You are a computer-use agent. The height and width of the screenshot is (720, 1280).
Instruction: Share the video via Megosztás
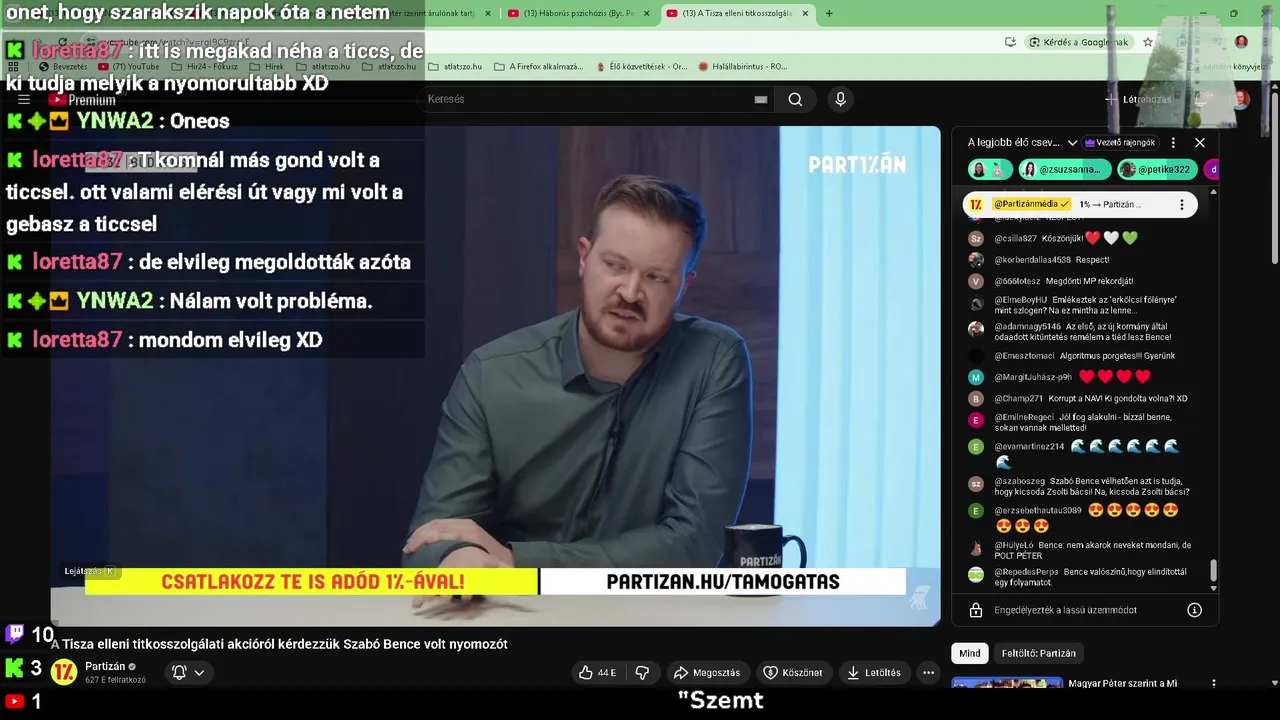tap(707, 673)
